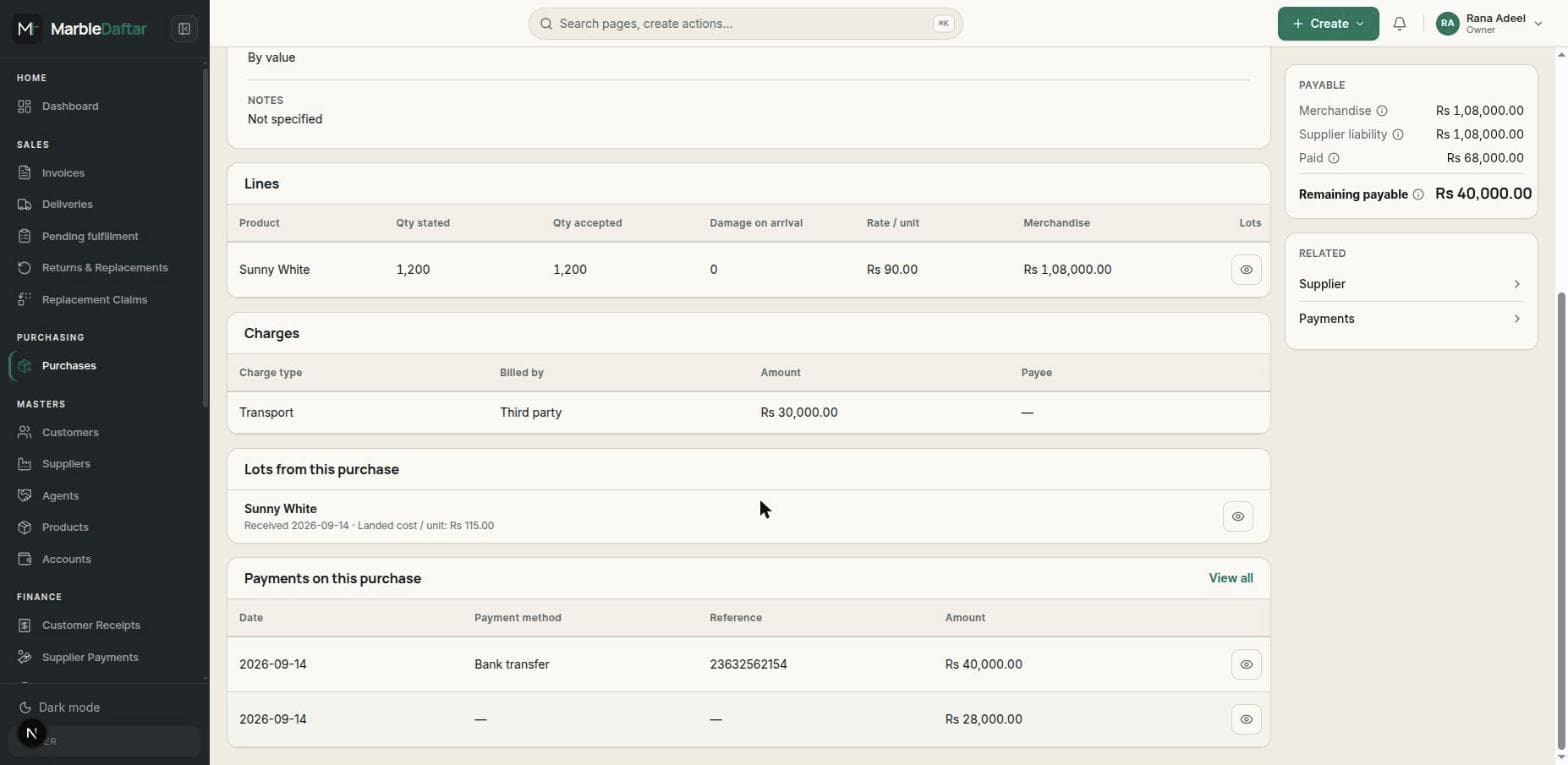Click the info icon beside Remaining payable

tap(1418, 195)
